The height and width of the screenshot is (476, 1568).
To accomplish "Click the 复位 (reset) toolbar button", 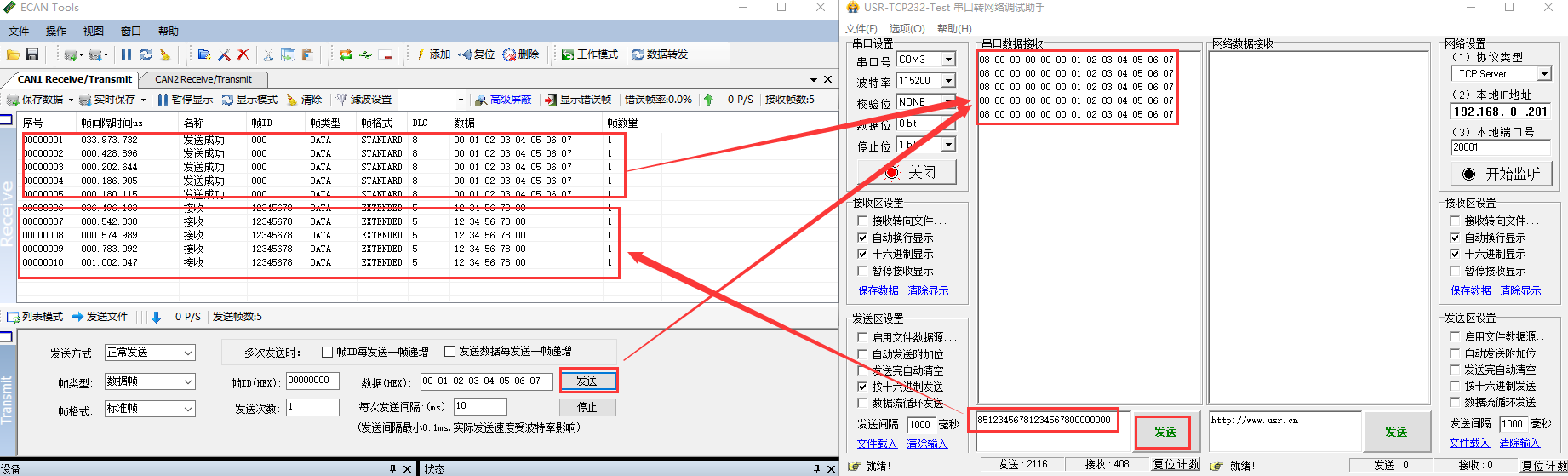I will (477, 54).
